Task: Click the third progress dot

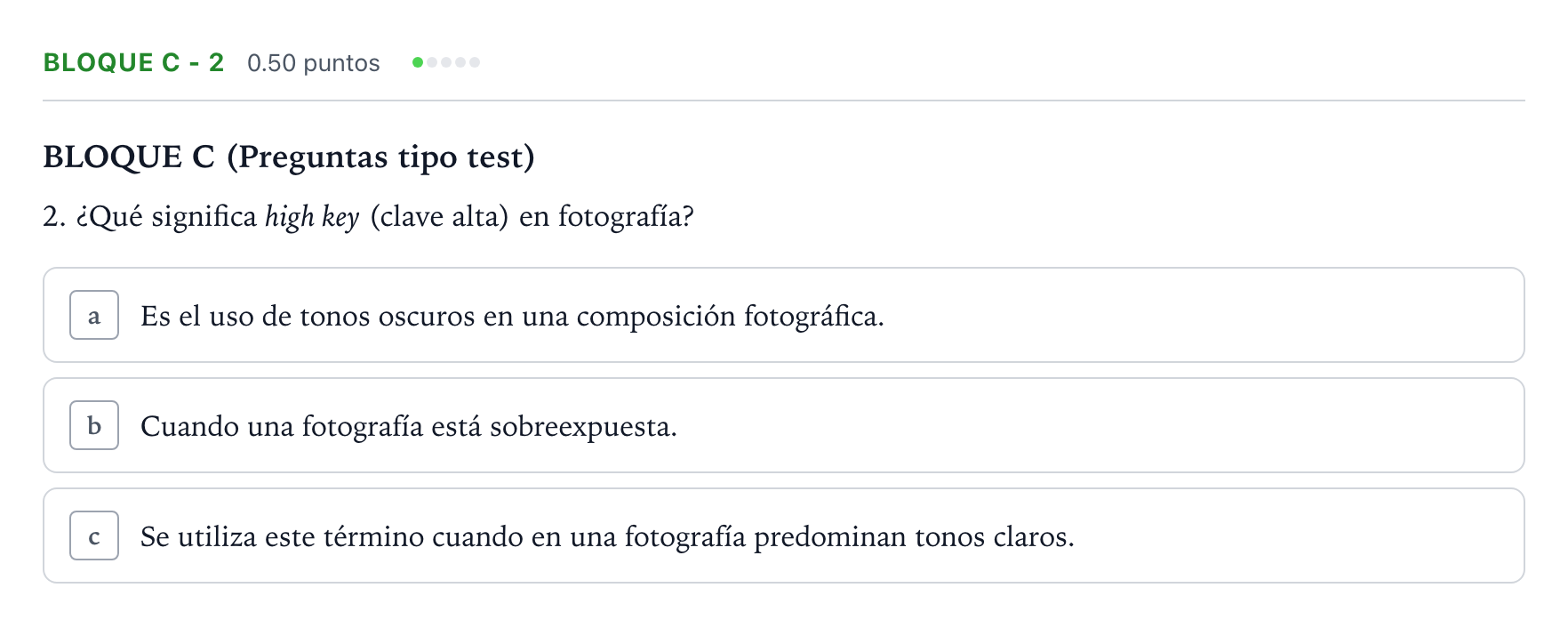Action: [x=446, y=62]
